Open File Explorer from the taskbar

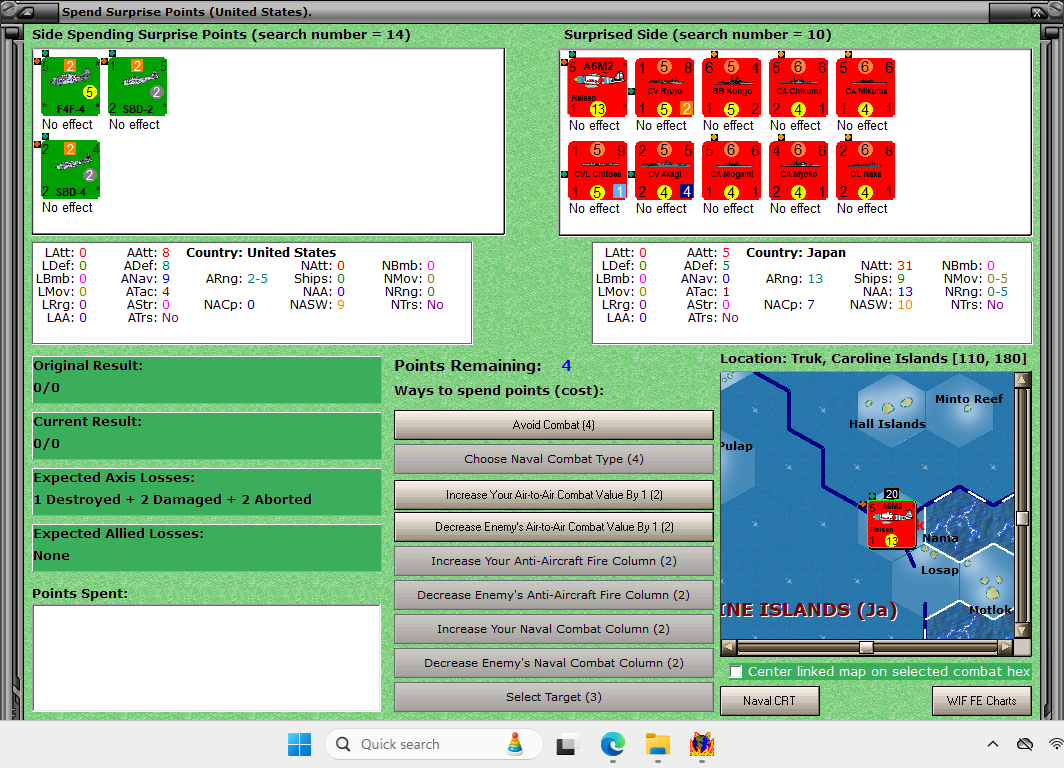[x=658, y=744]
